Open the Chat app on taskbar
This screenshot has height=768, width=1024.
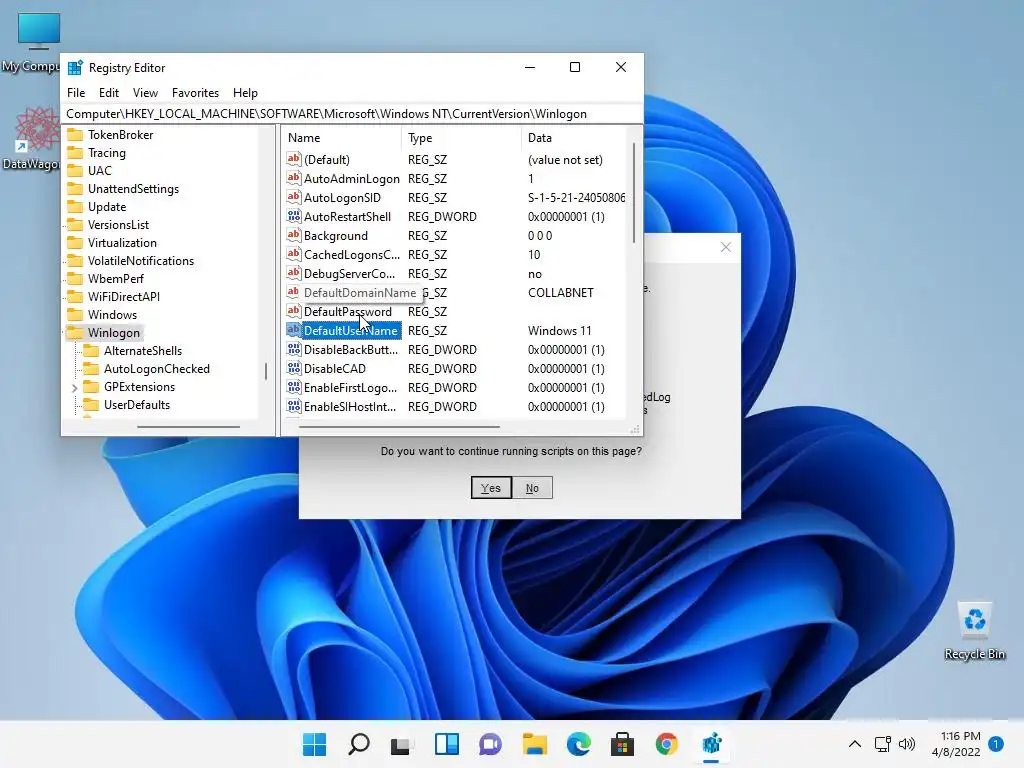click(490, 744)
